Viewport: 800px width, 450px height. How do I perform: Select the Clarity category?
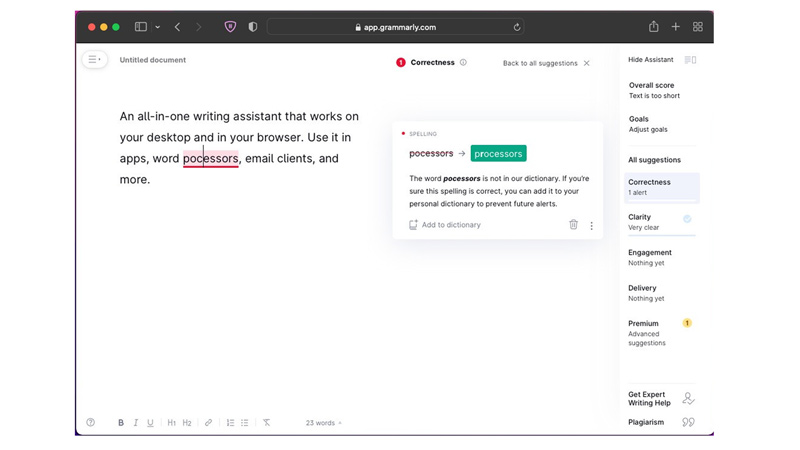tap(661, 222)
